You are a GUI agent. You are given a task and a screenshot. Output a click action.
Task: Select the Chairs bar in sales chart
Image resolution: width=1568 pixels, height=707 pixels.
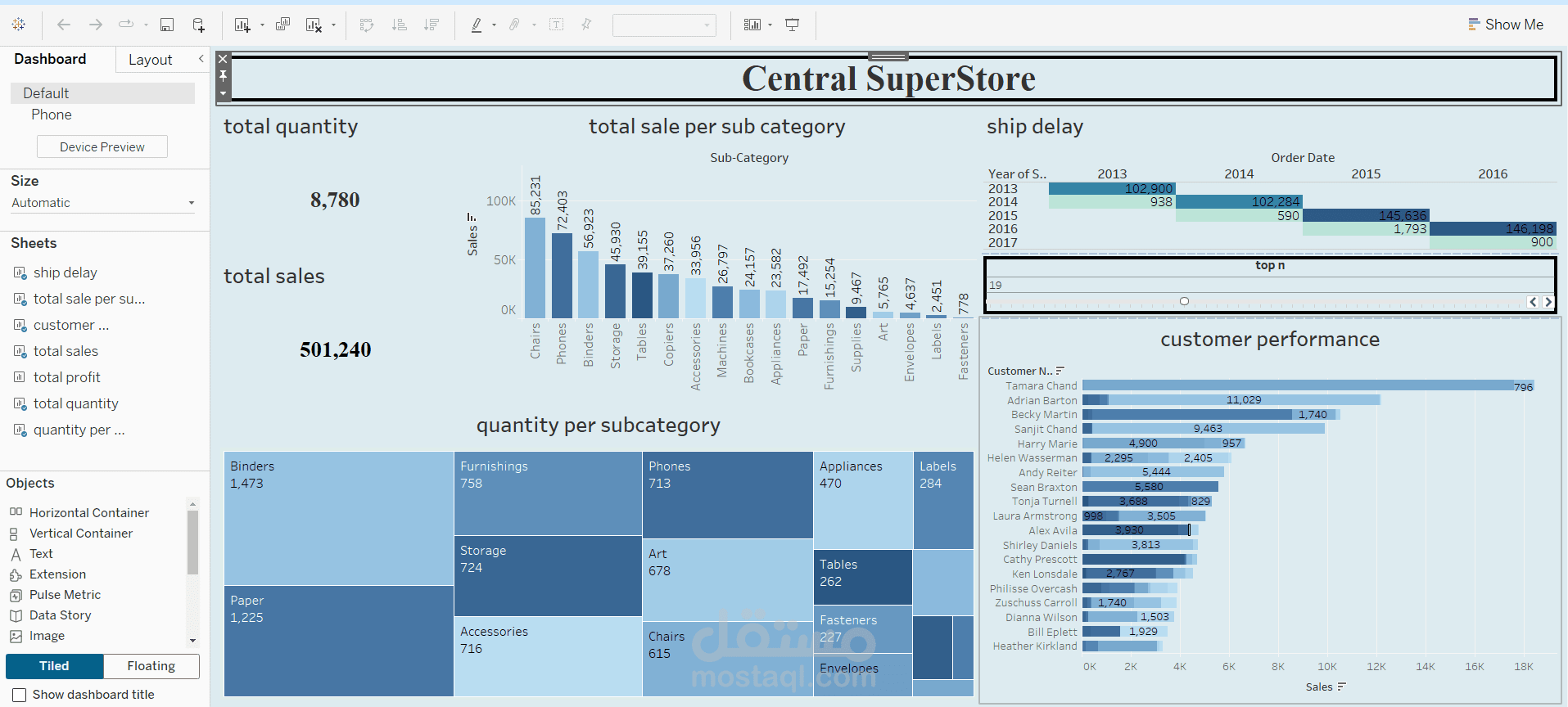[x=535, y=268]
